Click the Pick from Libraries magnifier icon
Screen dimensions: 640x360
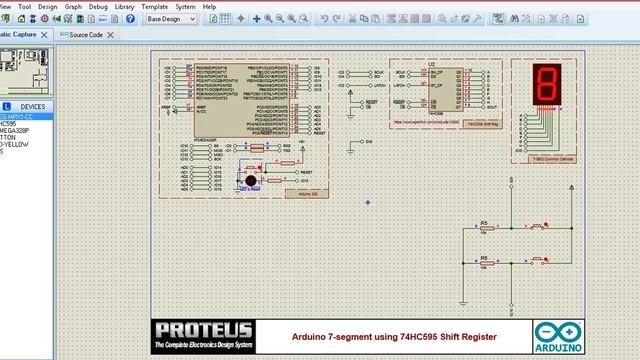point(442,19)
